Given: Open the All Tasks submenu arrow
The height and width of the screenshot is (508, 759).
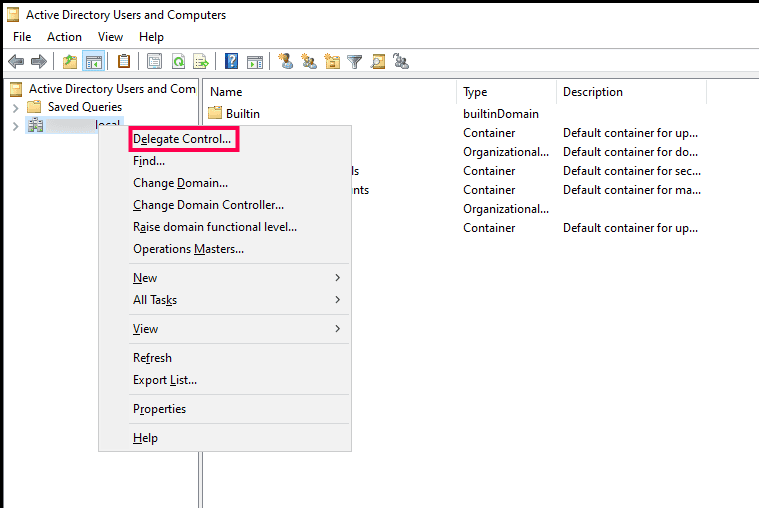Looking at the screenshot, I should tap(337, 299).
